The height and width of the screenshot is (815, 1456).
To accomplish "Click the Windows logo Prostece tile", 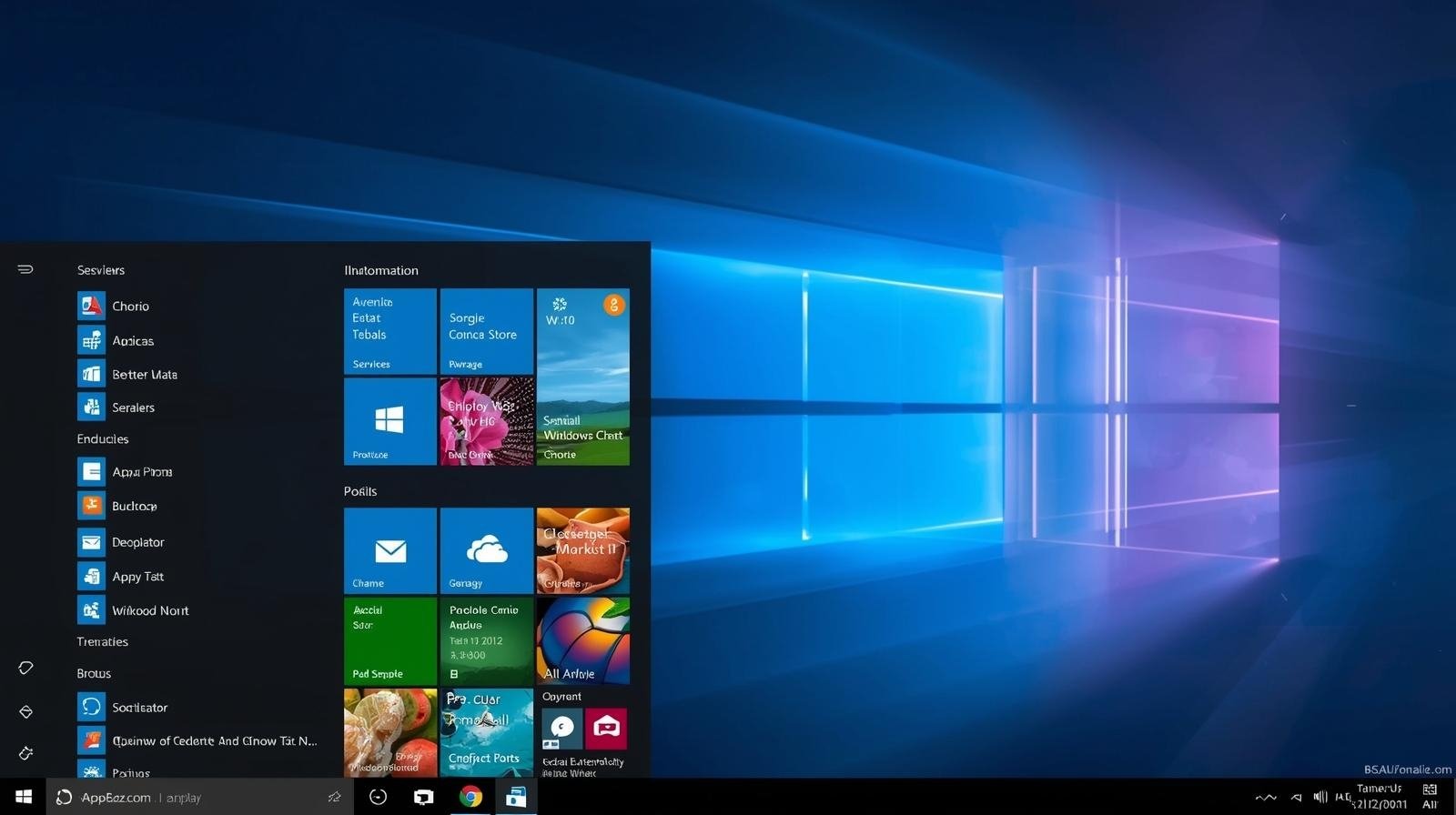I will pyautogui.click(x=390, y=421).
